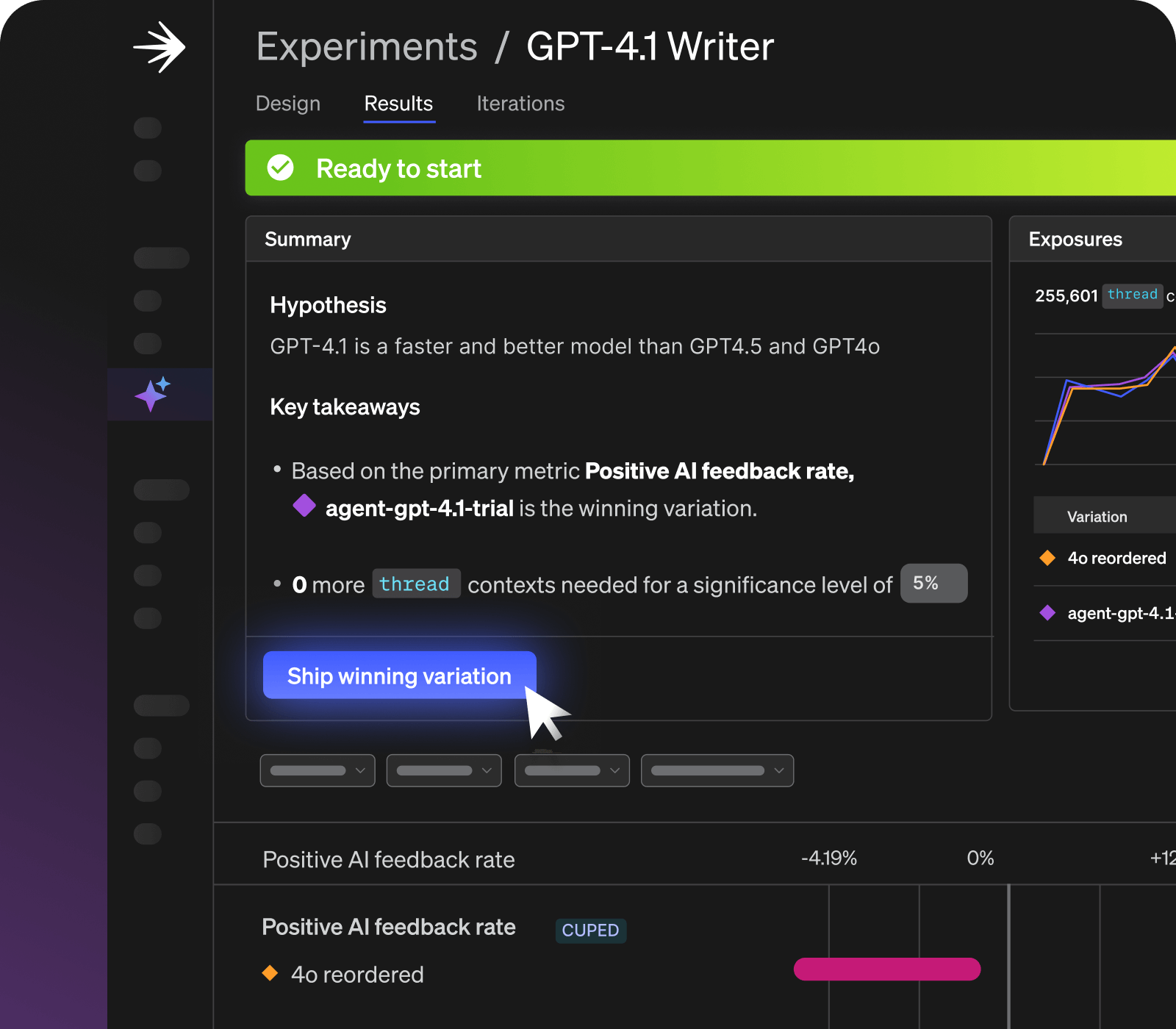1176x1029 pixels.
Task: Click purple diamond next to agent-gpt-4.1 in Exposures
Action: pos(1047,613)
